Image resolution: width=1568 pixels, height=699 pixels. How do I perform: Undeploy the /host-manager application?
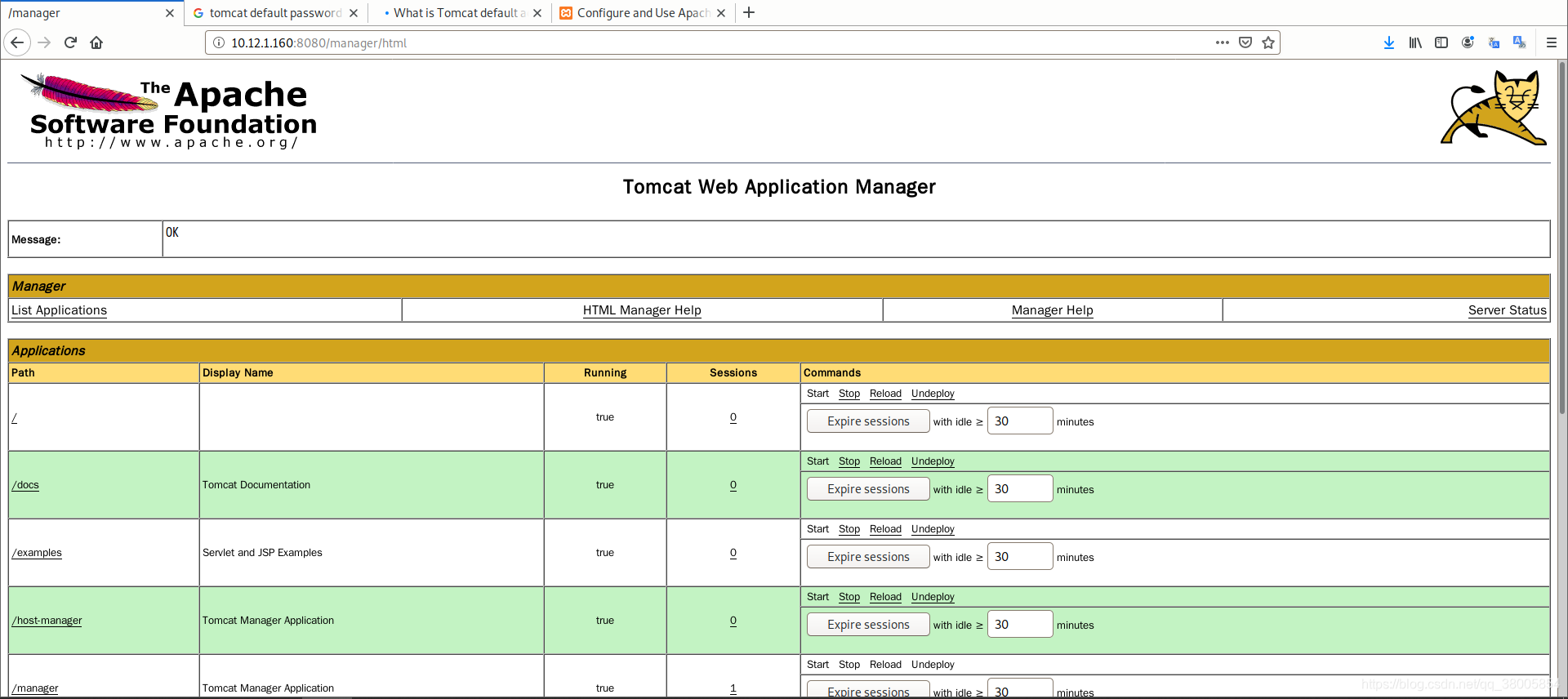coord(933,597)
